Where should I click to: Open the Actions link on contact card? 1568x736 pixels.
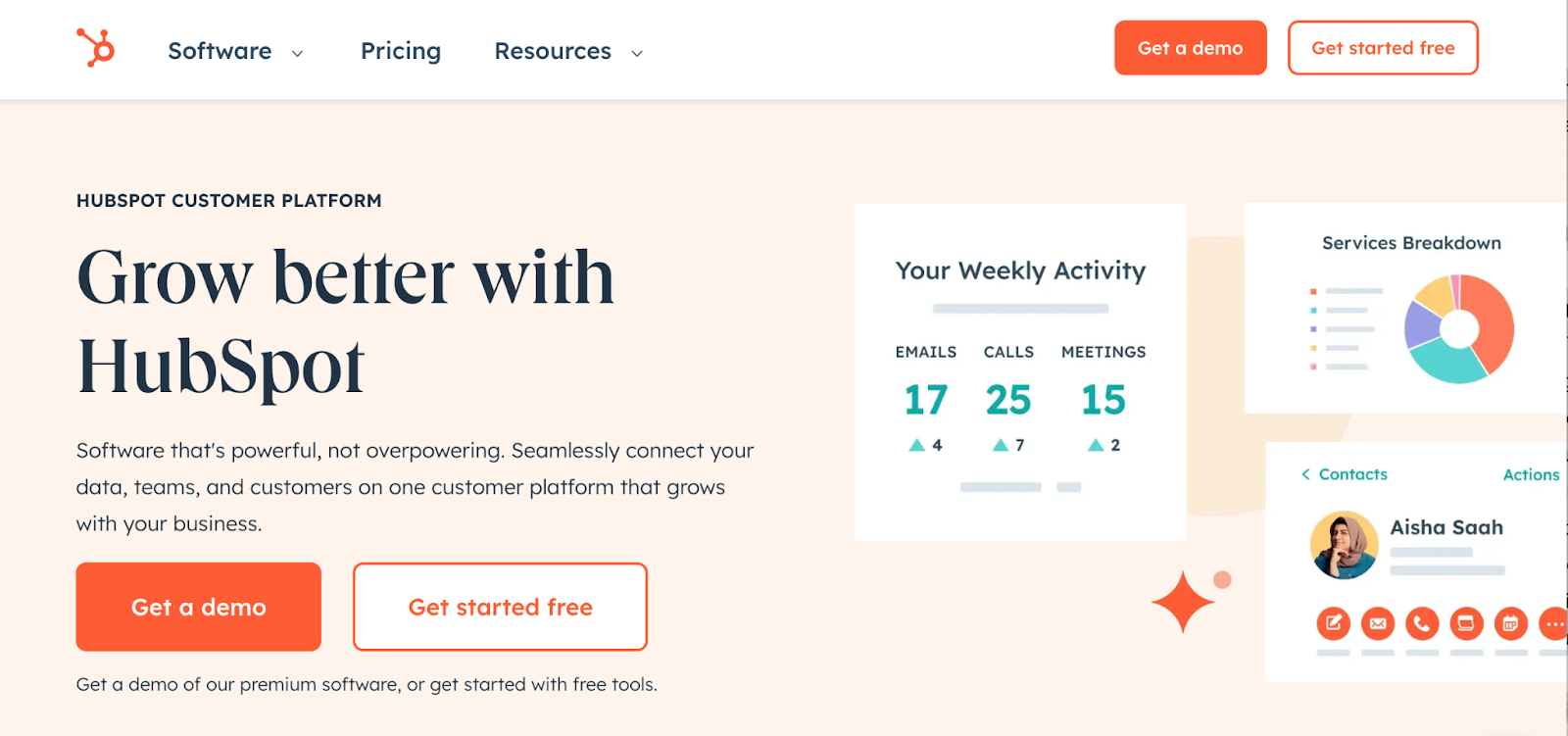(x=1531, y=474)
